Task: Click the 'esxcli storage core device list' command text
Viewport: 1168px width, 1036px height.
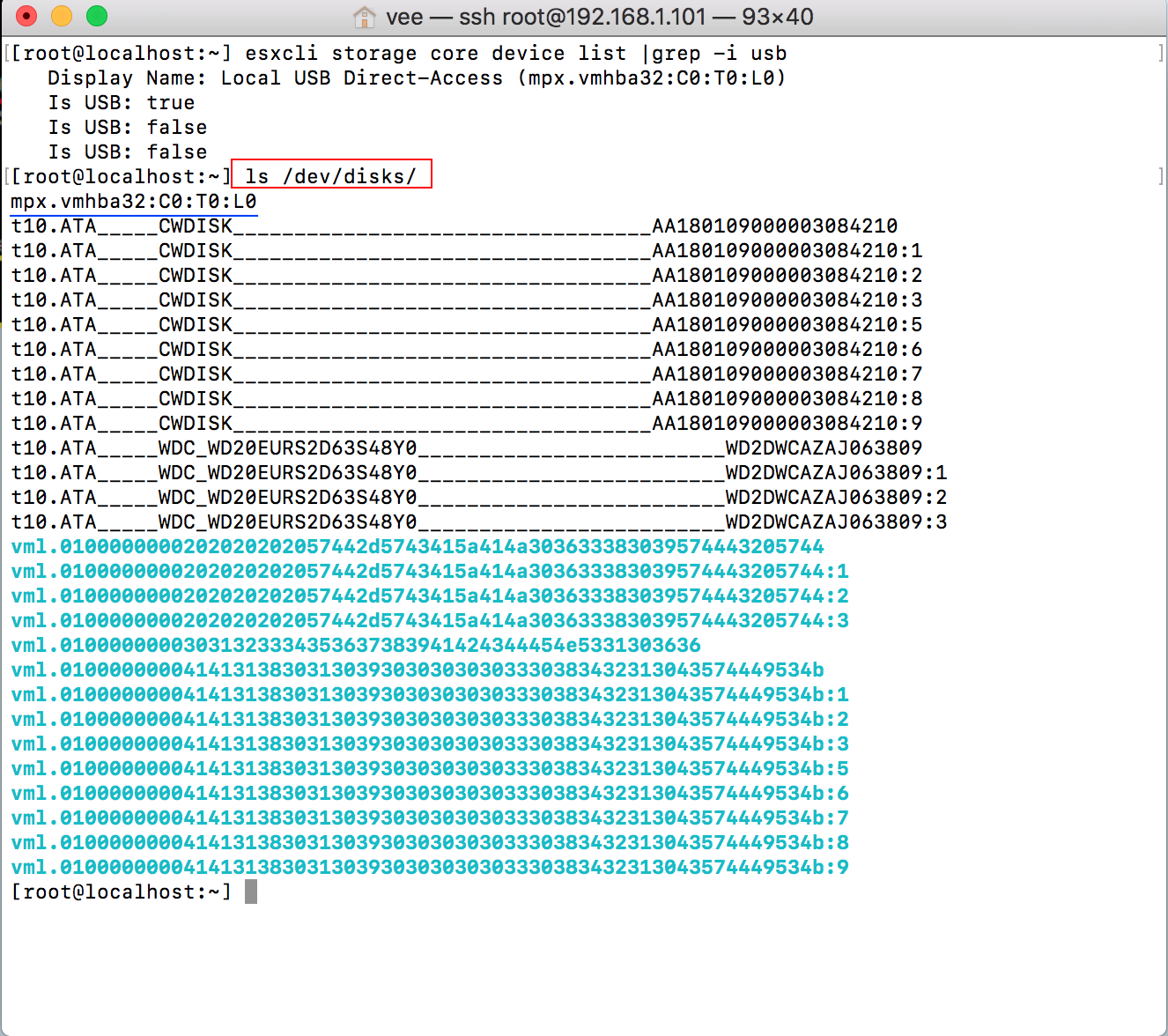Action: coord(435,54)
